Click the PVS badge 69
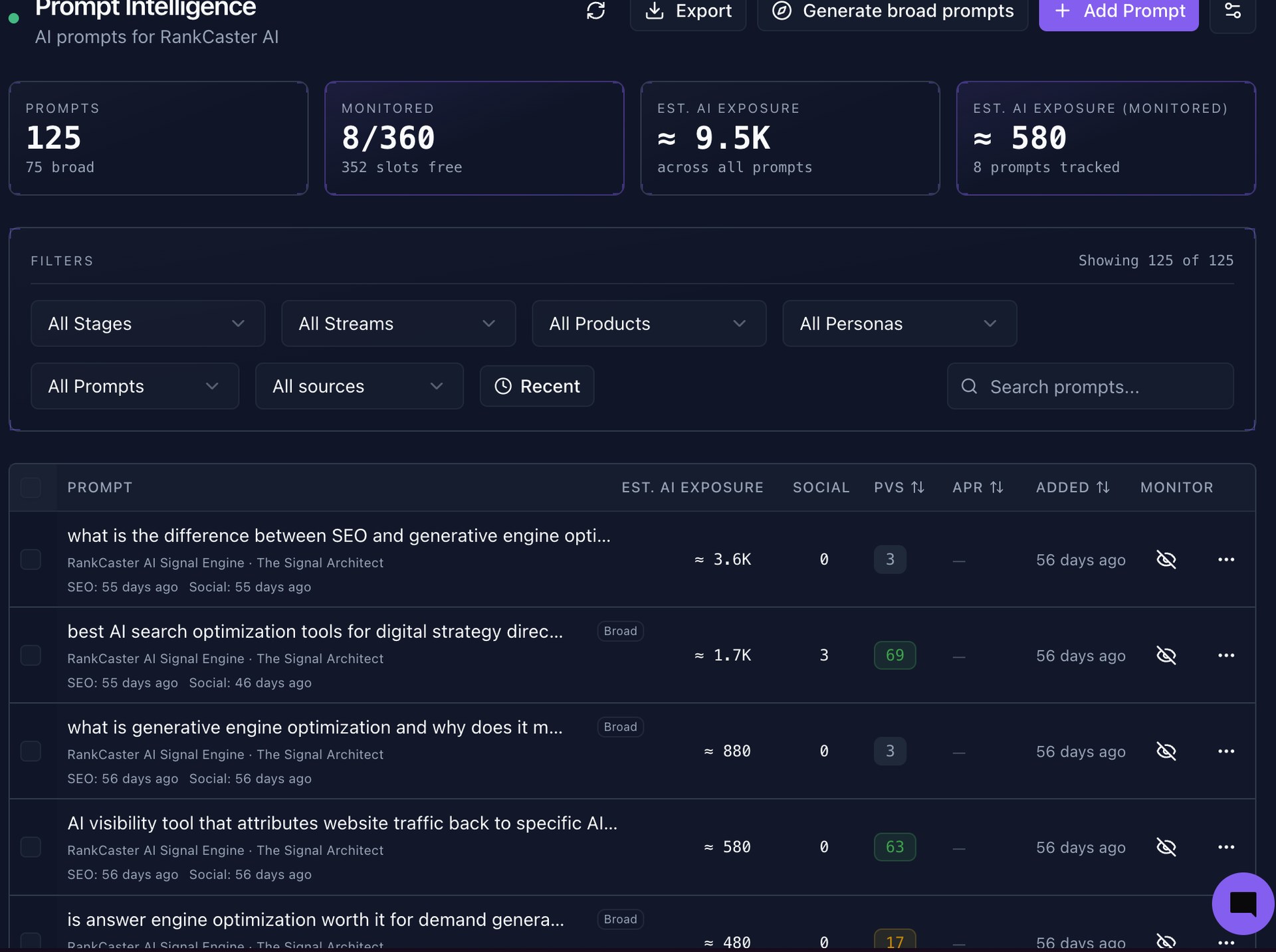 895,655
